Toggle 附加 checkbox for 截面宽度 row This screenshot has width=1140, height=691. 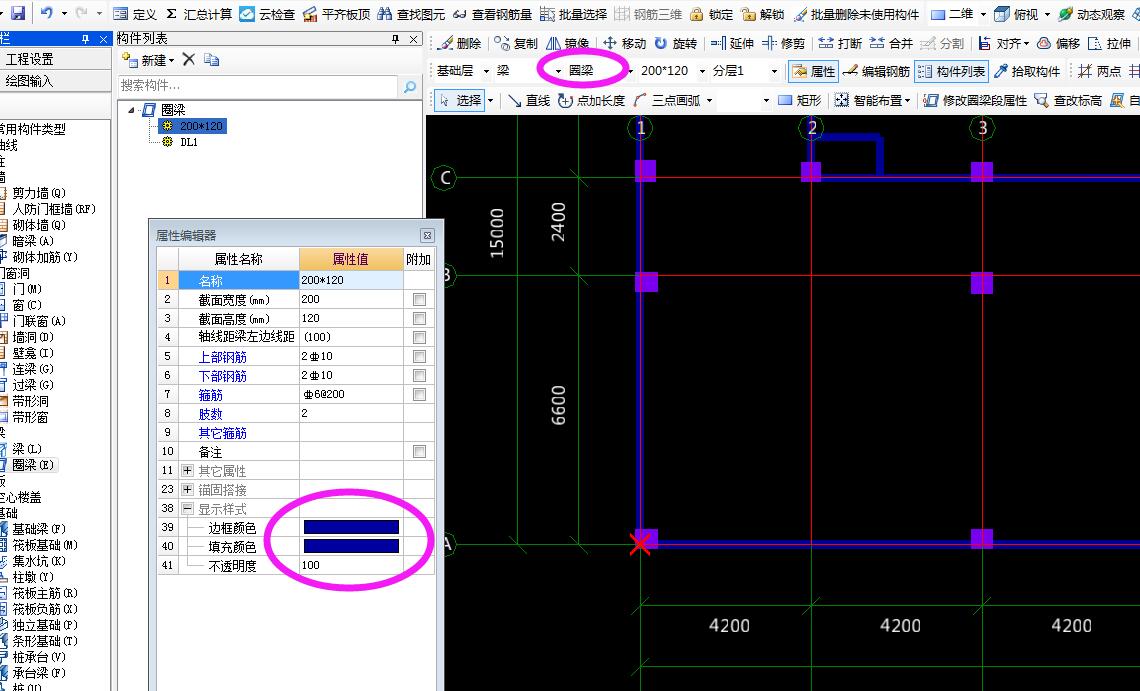point(419,299)
